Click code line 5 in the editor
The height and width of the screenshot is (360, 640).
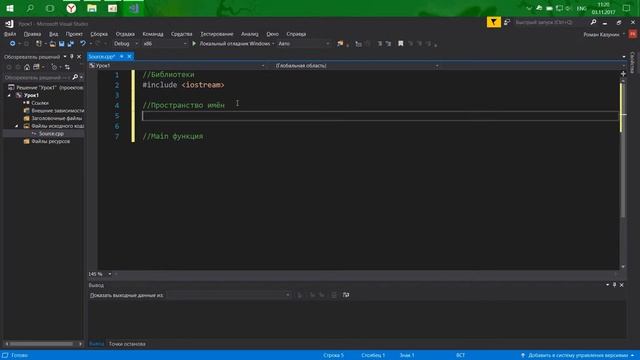click(380, 116)
